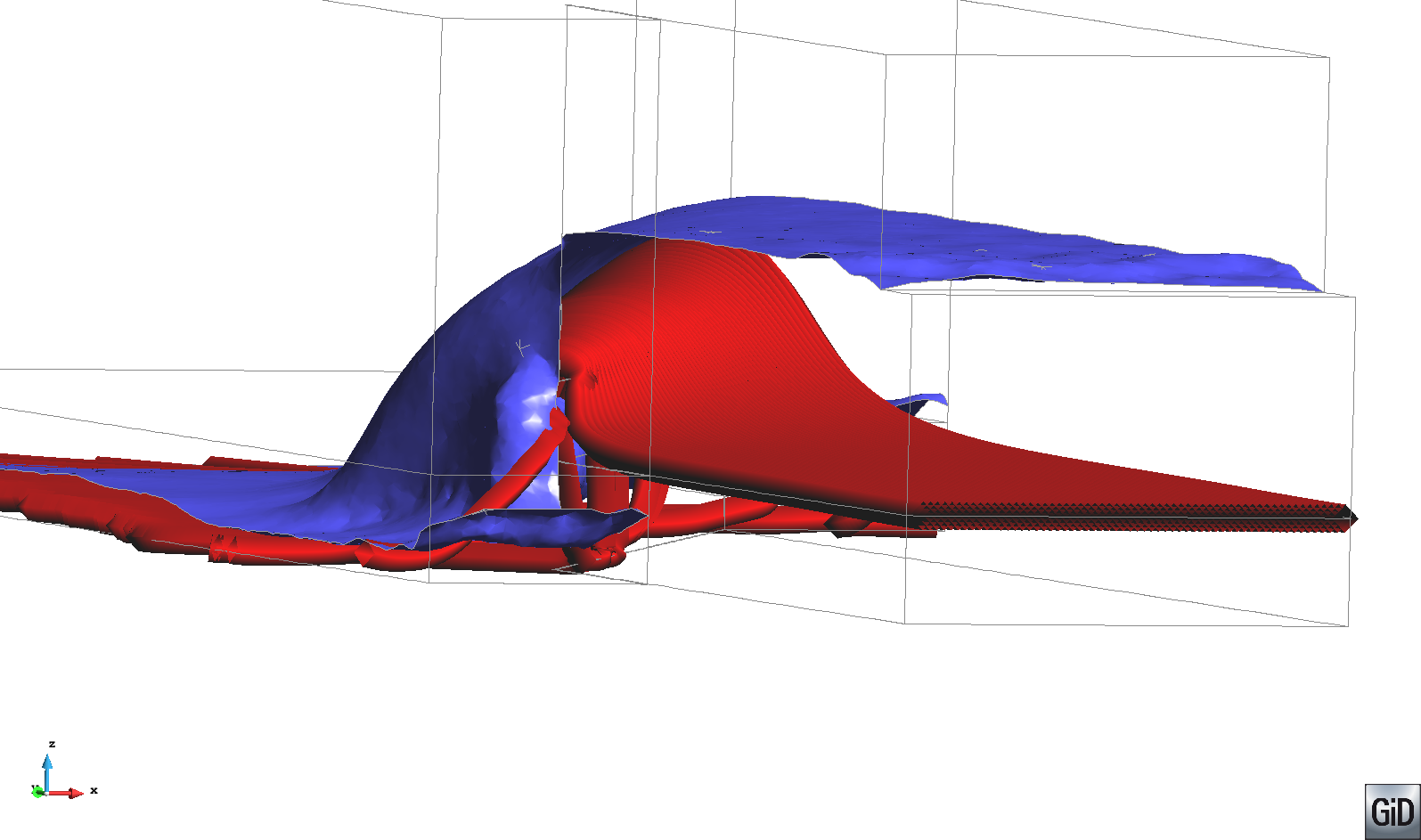The image size is (1421, 840).
Task: Click the top-right corner of wireframe box
Action: click(1329, 59)
